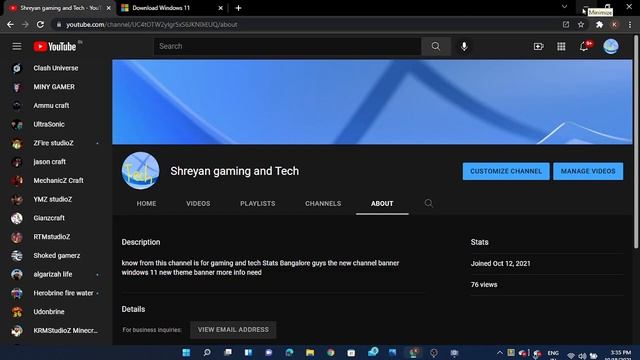This screenshot has height=360, width=640.
Task: Click CUSTOMIZE CHANNEL button
Action: pos(506,171)
